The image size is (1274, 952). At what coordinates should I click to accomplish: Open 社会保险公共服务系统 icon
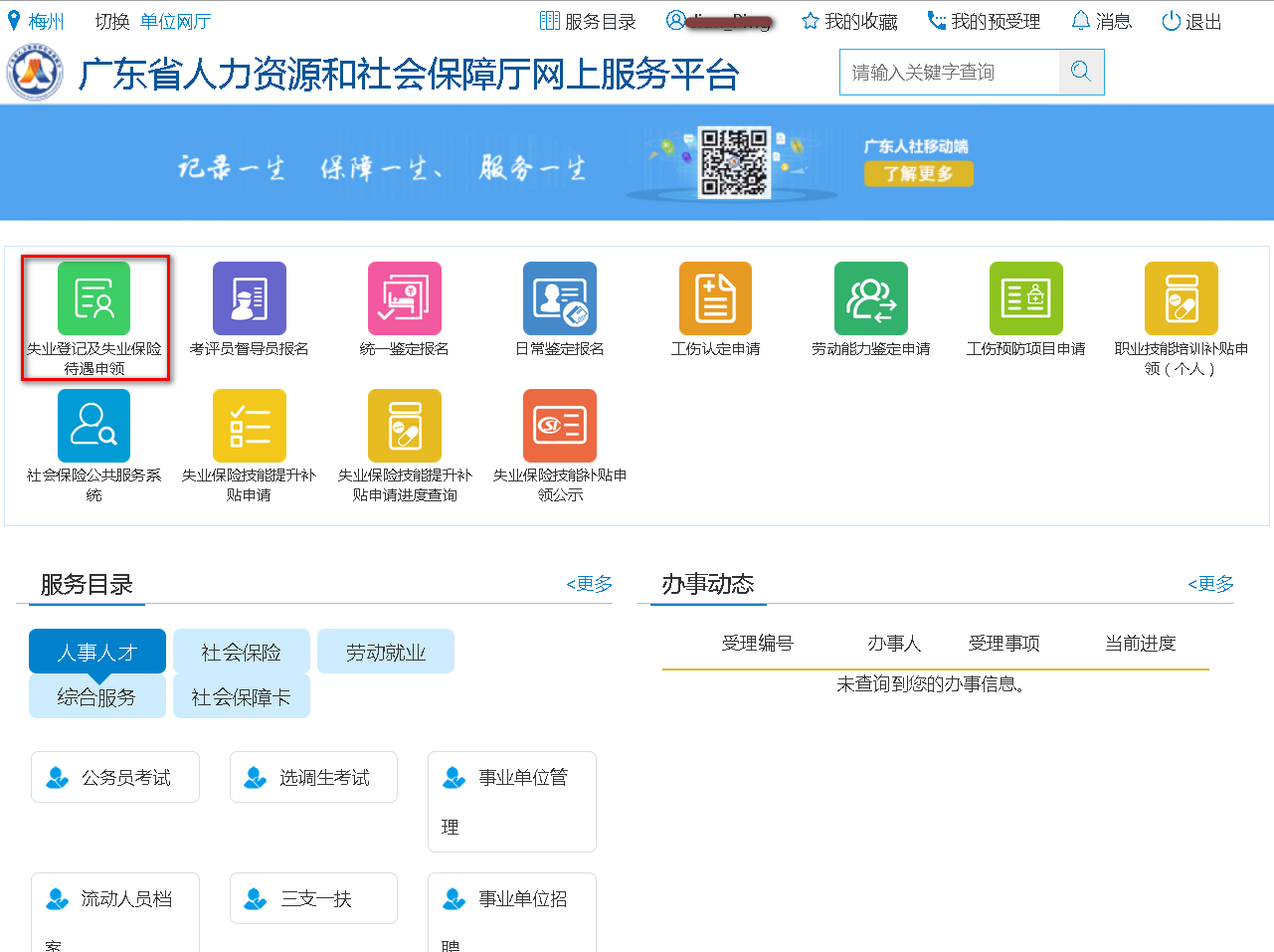(94, 427)
